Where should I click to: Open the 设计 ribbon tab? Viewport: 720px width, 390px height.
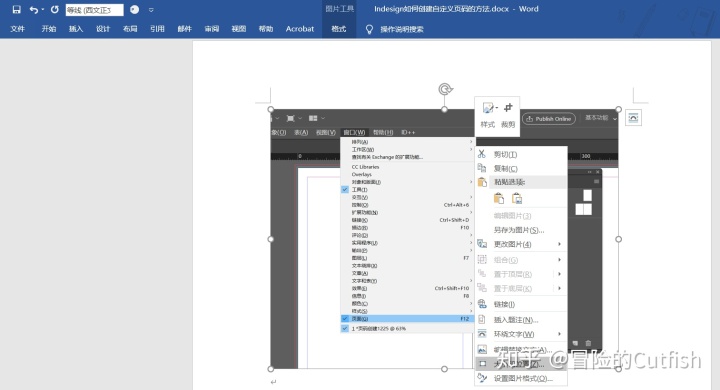[x=103, y=29]
